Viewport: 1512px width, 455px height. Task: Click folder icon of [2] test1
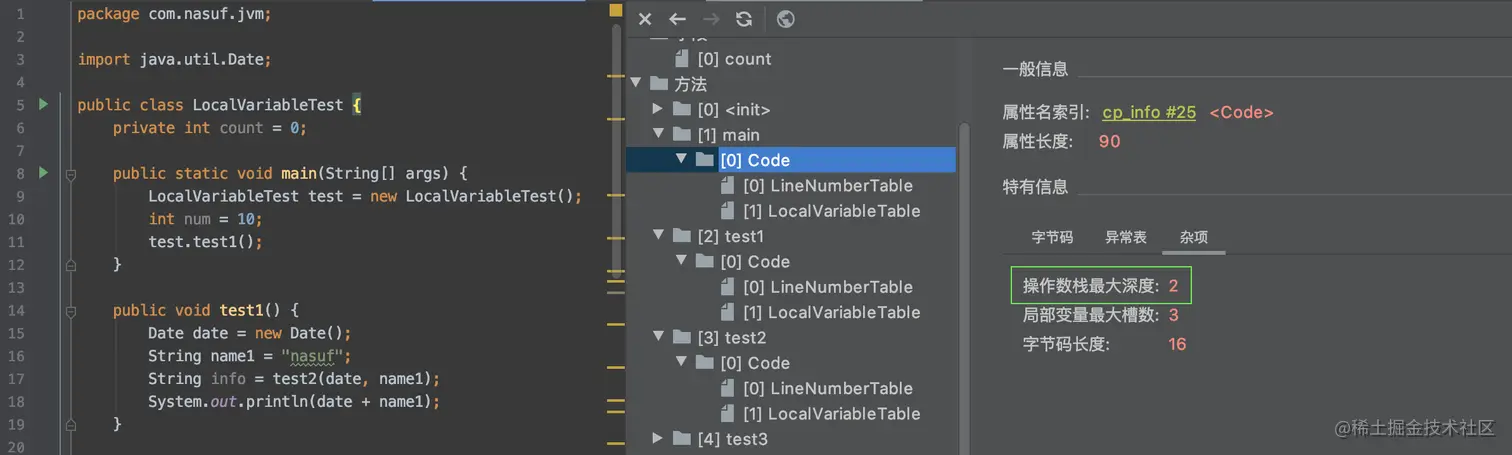[682, 236]
